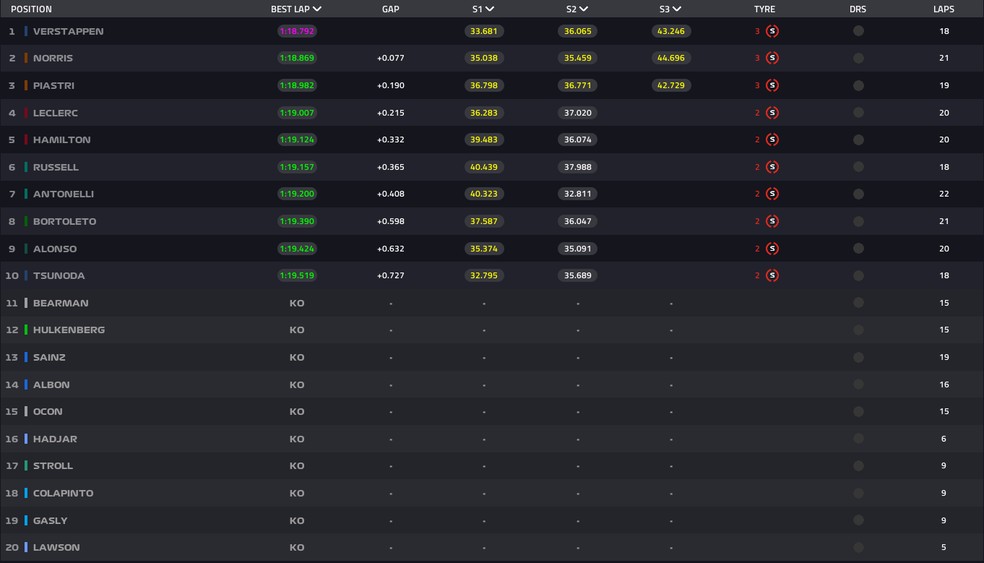Click Verstappen's purple best lap time

(x=296, y=31)
